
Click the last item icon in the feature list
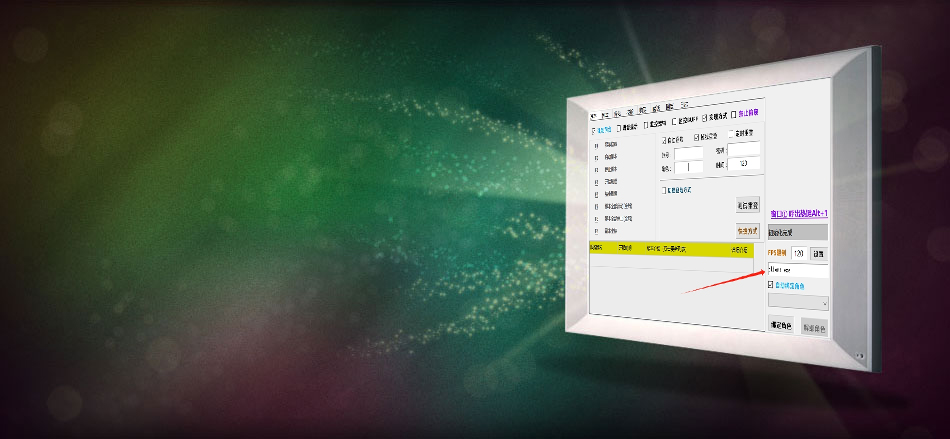(x=597, y=231)
